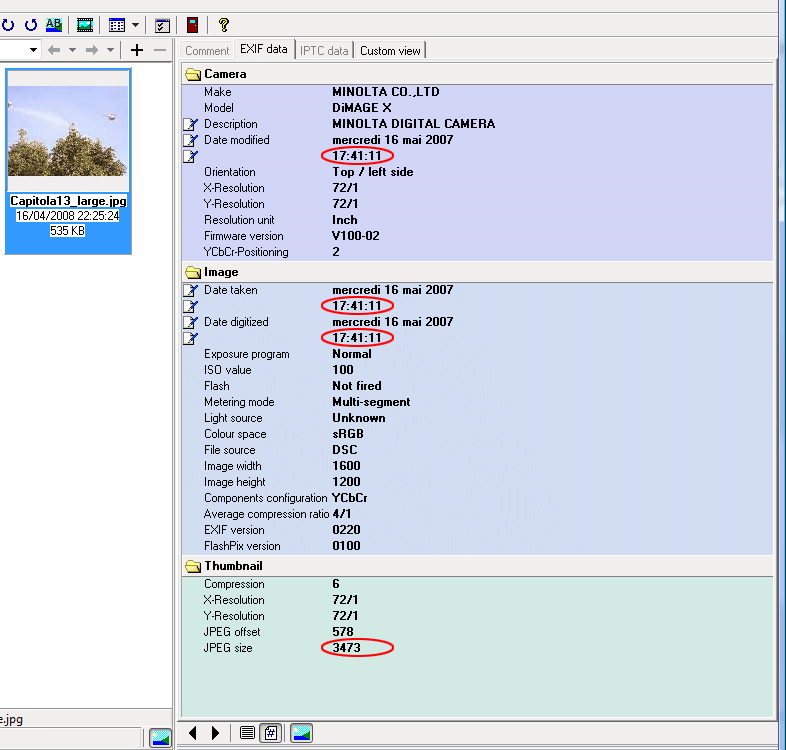This screenshot has height=750, width=786.
Task: Go to next image using right arrow
Action: pyautogui.click(x=215, y=733)
